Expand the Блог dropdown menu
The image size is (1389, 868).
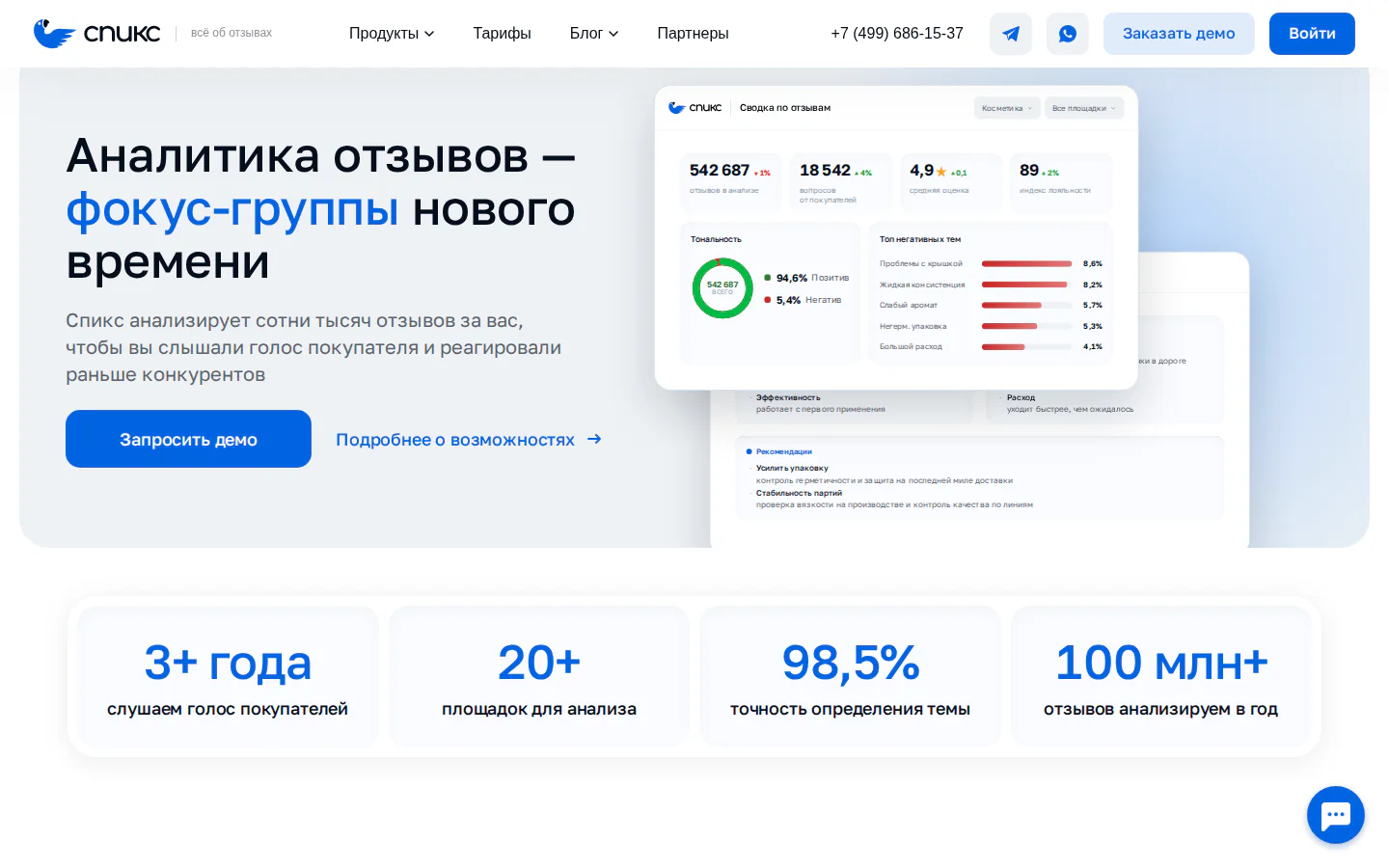coord(594,34)
